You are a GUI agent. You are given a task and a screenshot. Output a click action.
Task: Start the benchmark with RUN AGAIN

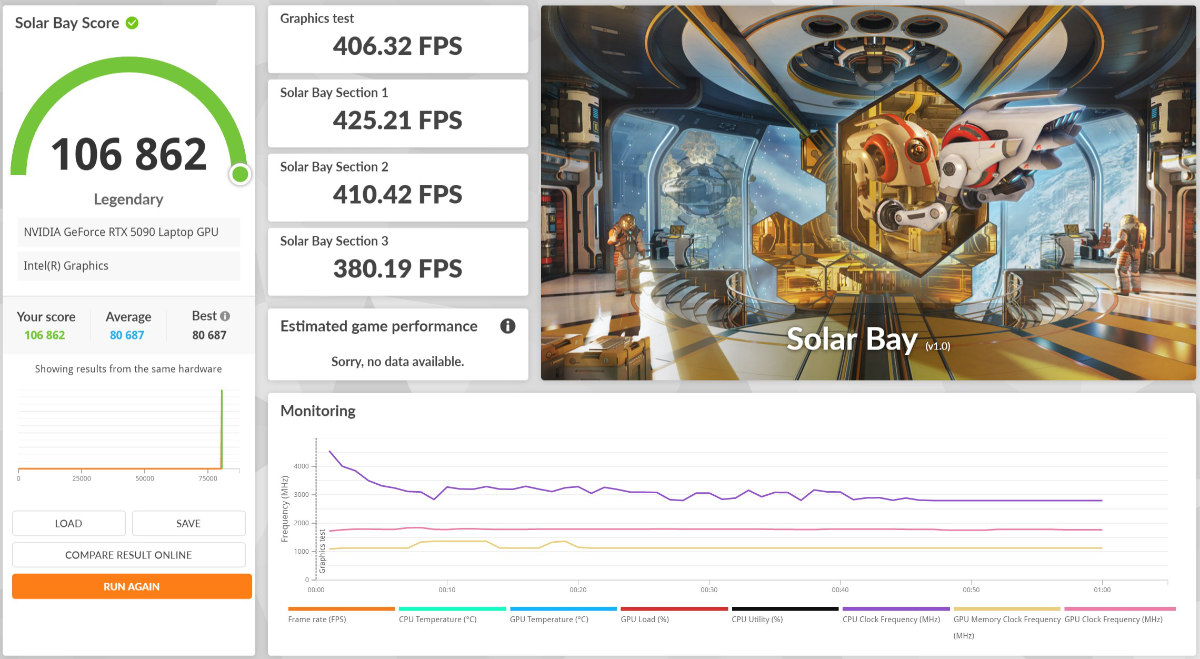tap(131, 586)
